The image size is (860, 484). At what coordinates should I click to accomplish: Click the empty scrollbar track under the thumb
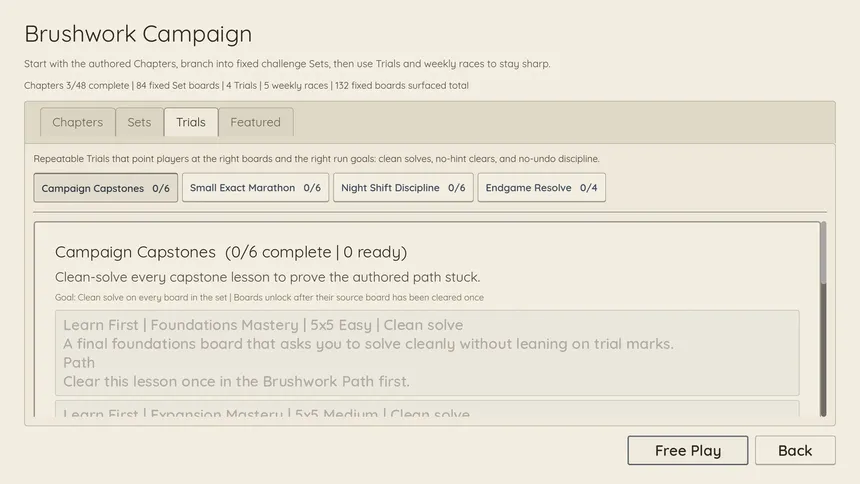click(823, 350)
